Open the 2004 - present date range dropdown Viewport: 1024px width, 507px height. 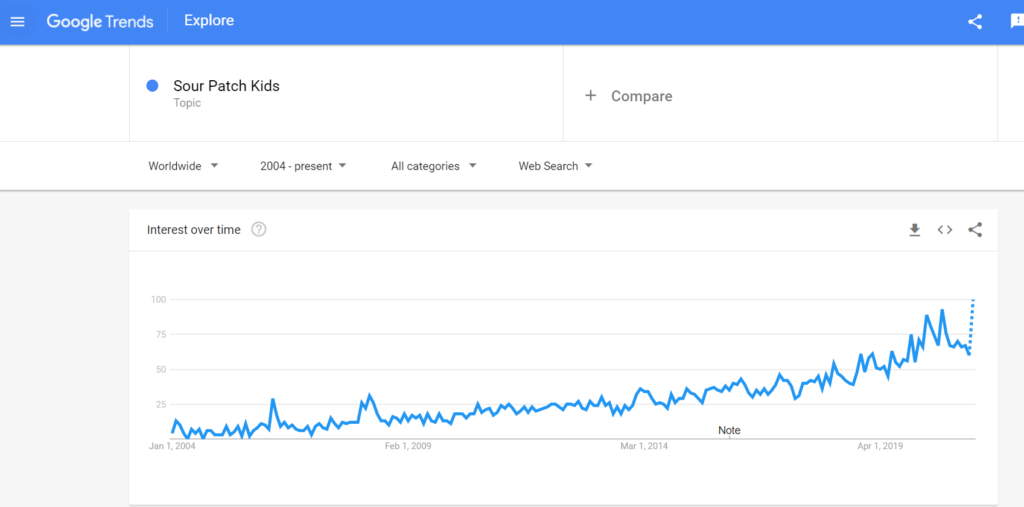[x=303, y=166]
